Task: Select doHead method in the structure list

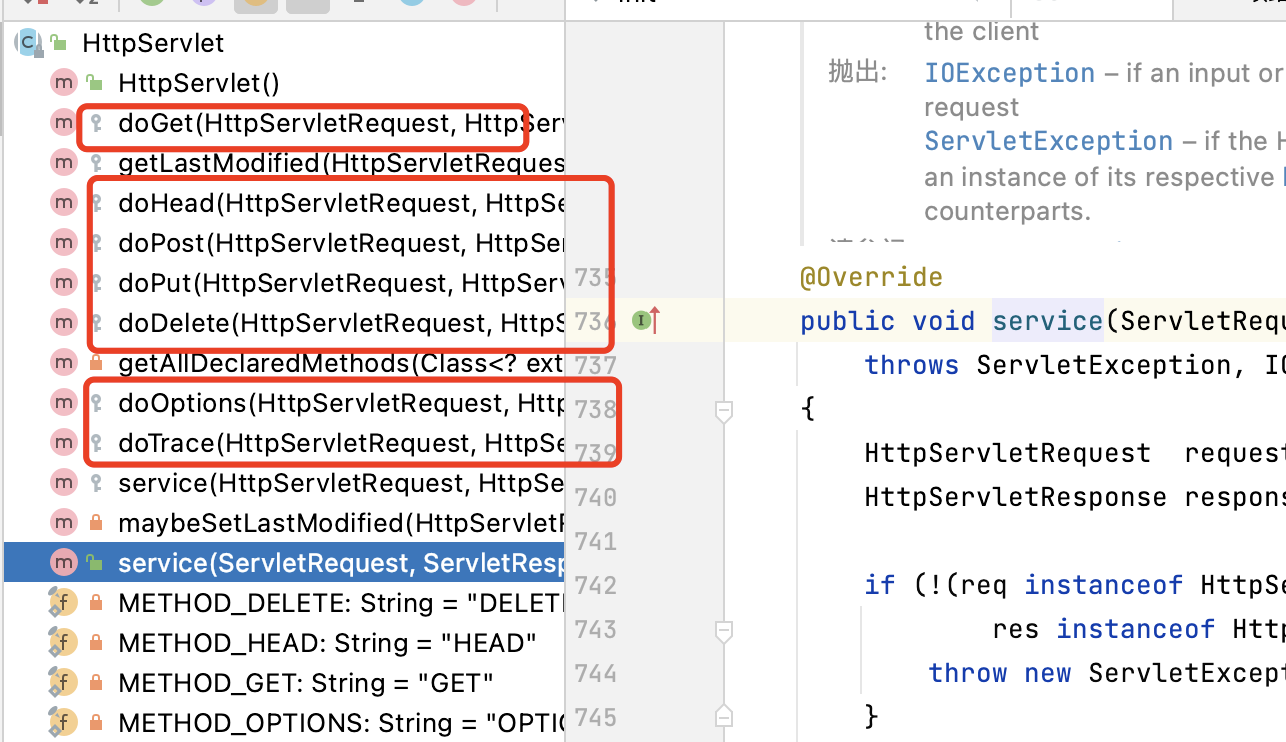Action: click(340, 203)
